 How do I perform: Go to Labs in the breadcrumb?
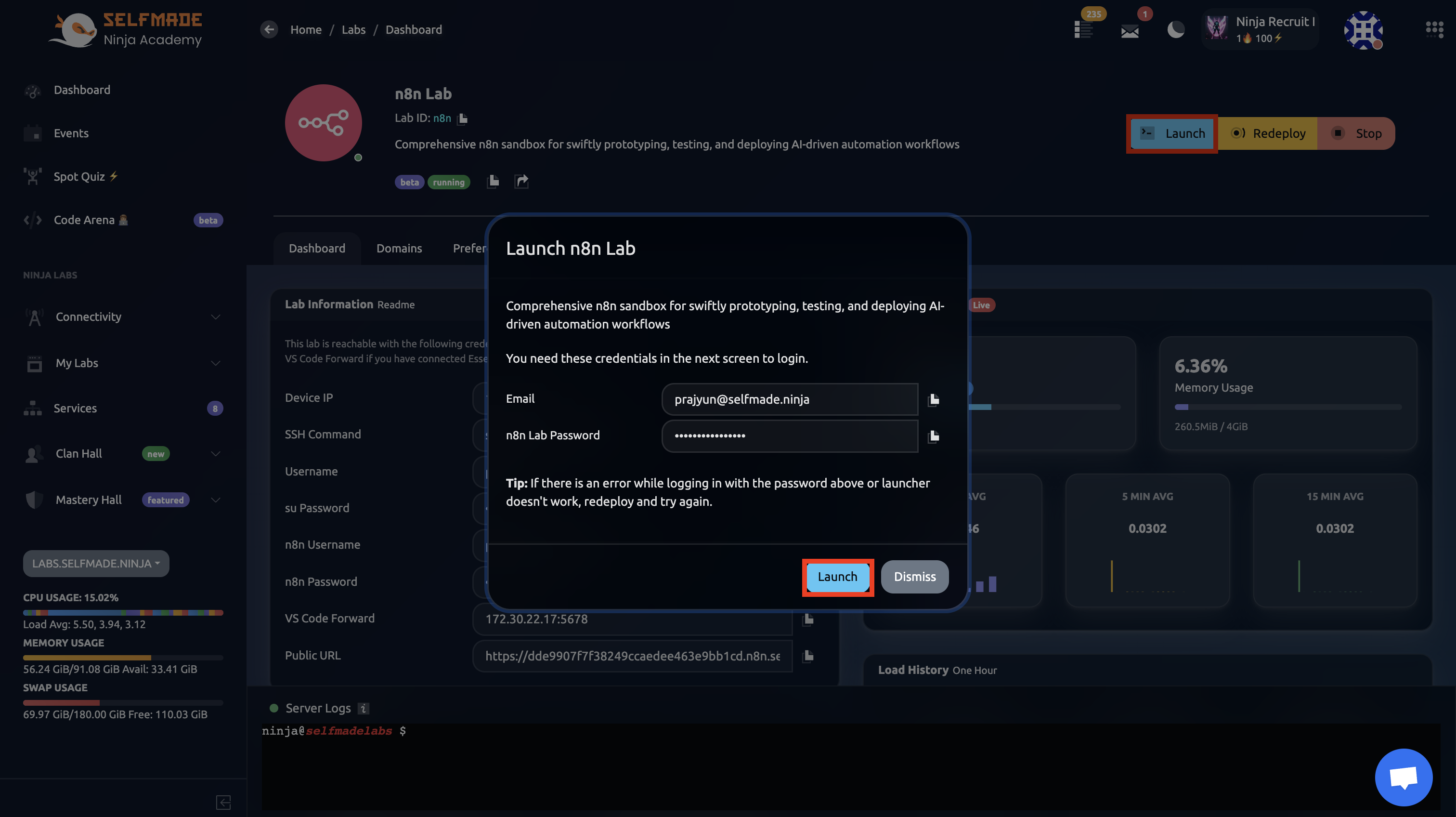click(x=353, y=29)
